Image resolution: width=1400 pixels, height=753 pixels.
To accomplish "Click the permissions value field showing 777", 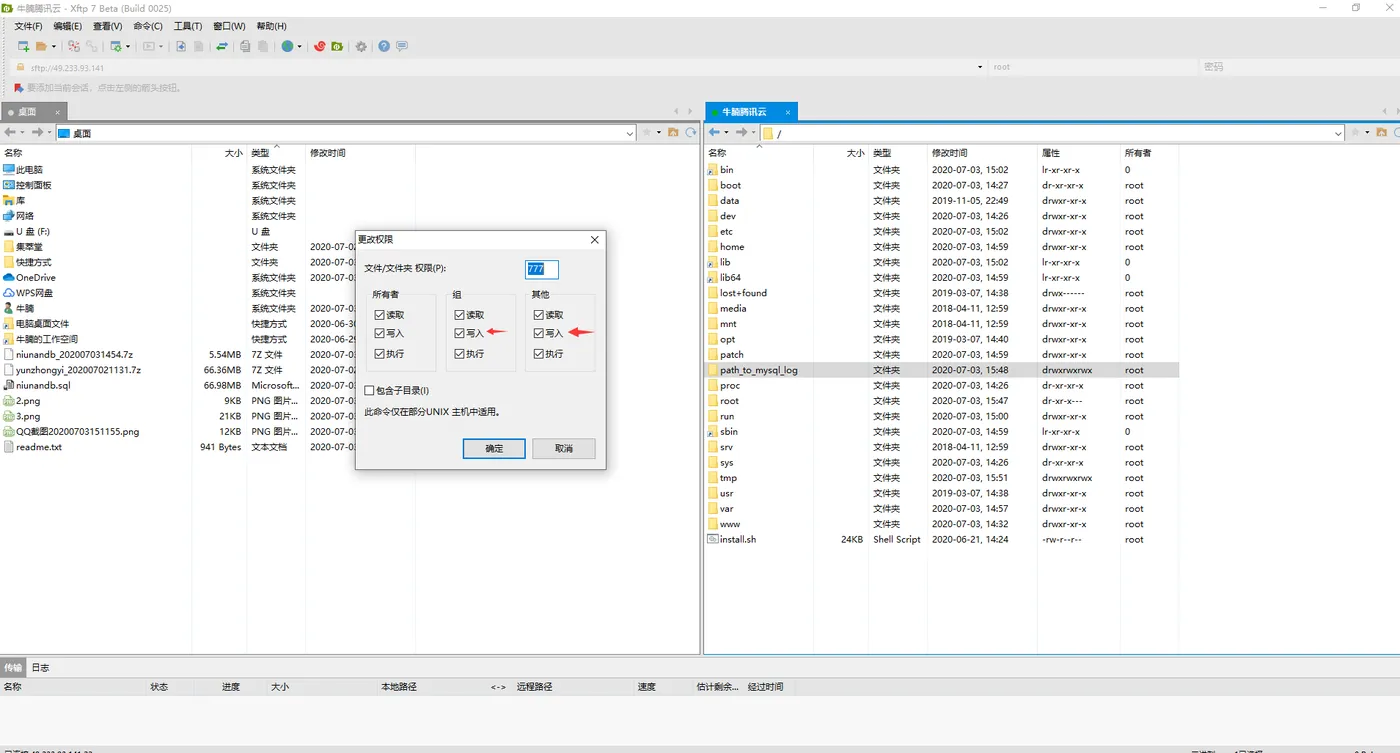I will click(x=541, y=269).
